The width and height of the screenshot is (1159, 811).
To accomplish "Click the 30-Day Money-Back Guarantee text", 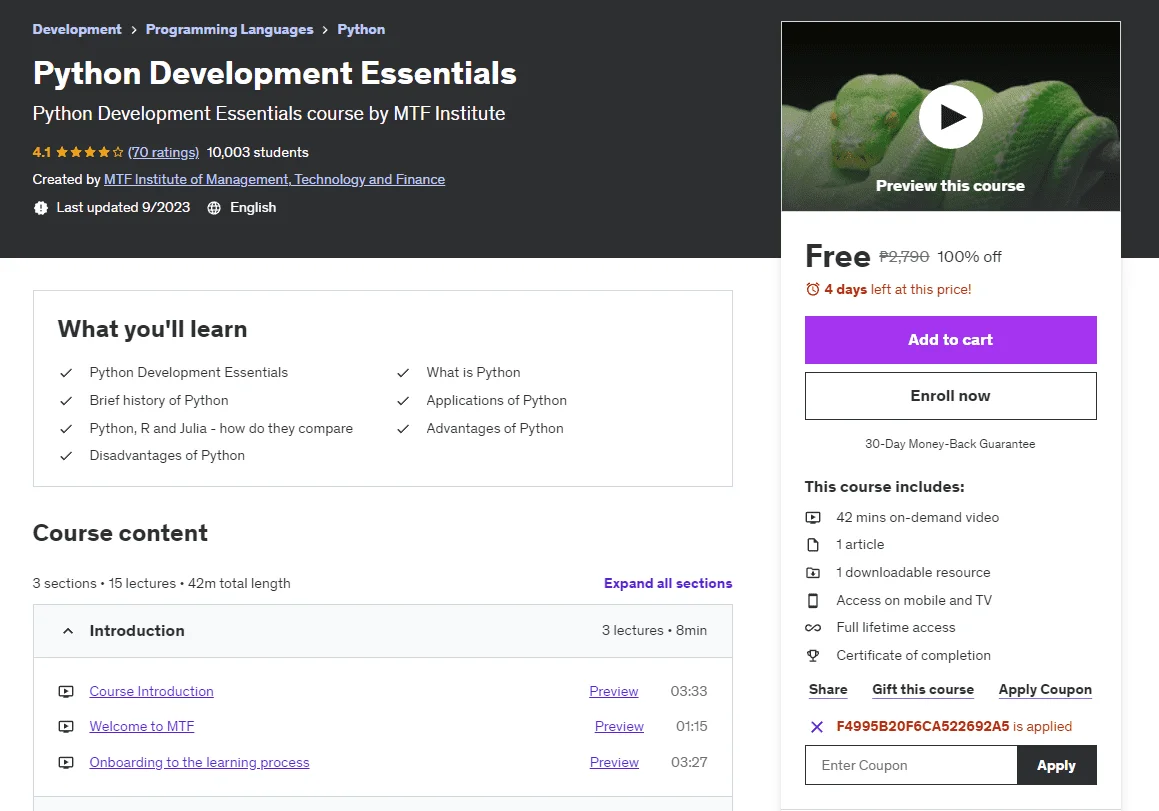I will click(950, 444).
